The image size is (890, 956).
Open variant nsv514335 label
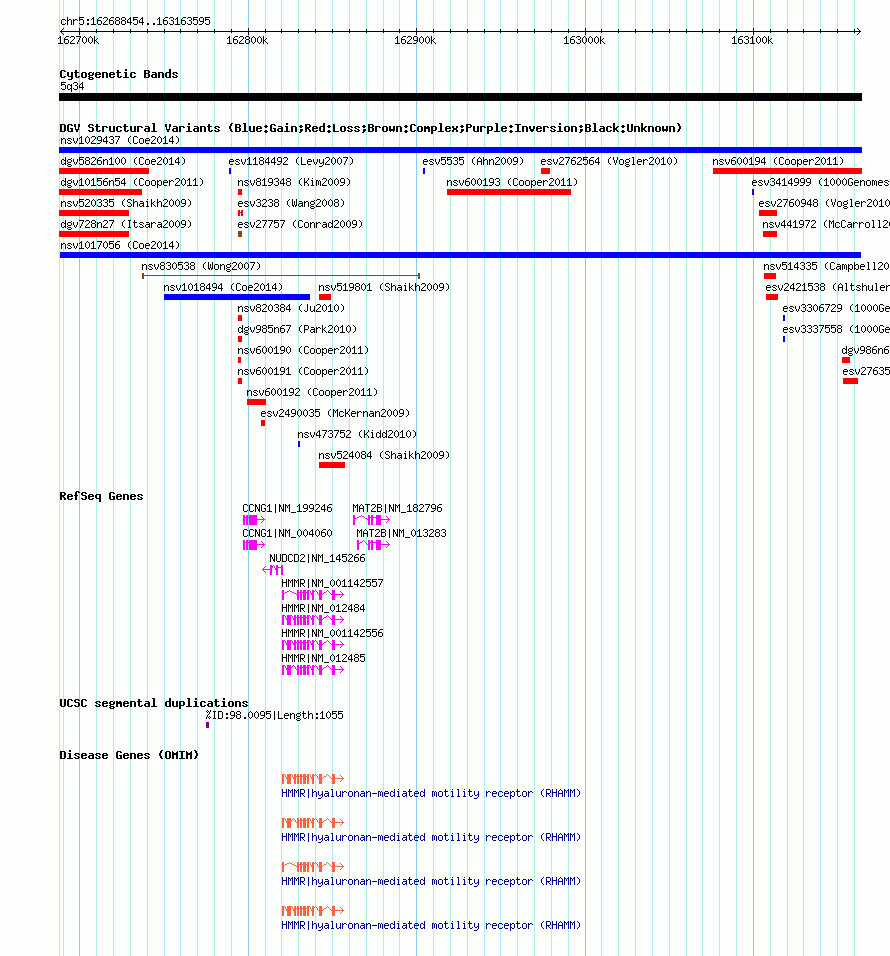point(826,266)
